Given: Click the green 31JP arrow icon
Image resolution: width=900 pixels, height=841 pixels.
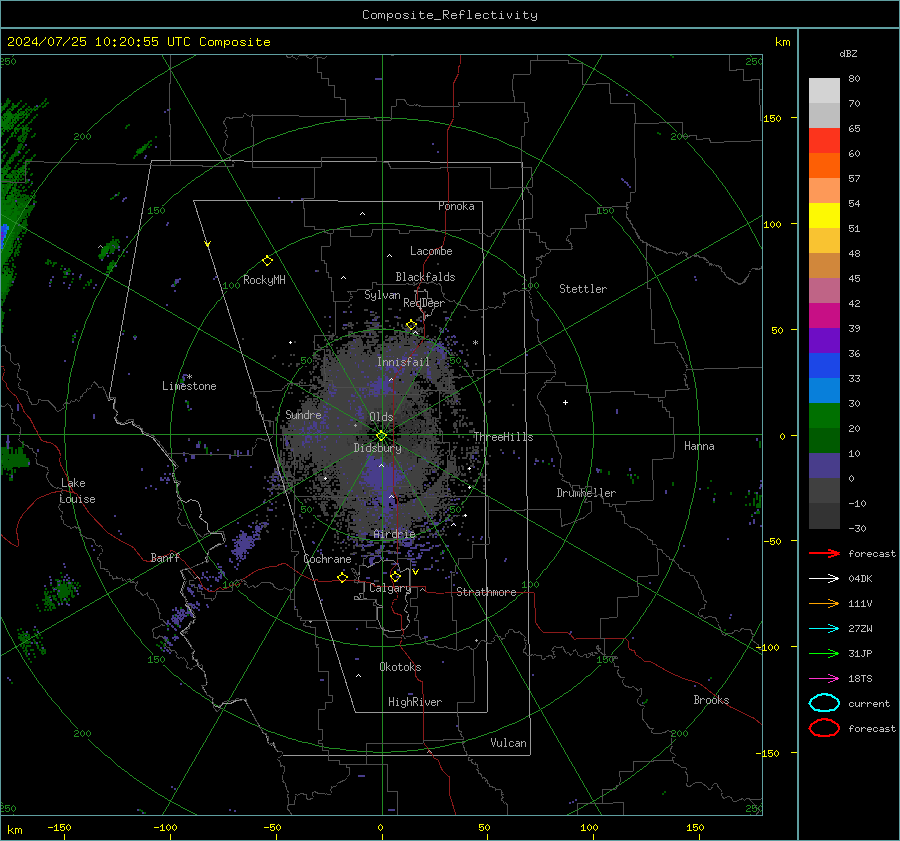Looking at the screenshot, I should [x=824, y=653].
